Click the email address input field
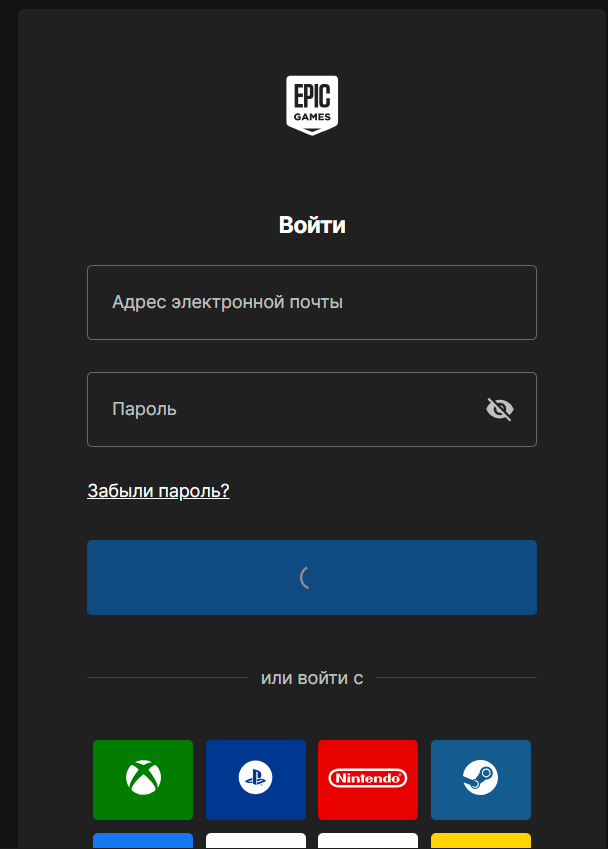This screenshot has height=849, width=608. pos(311,302)
